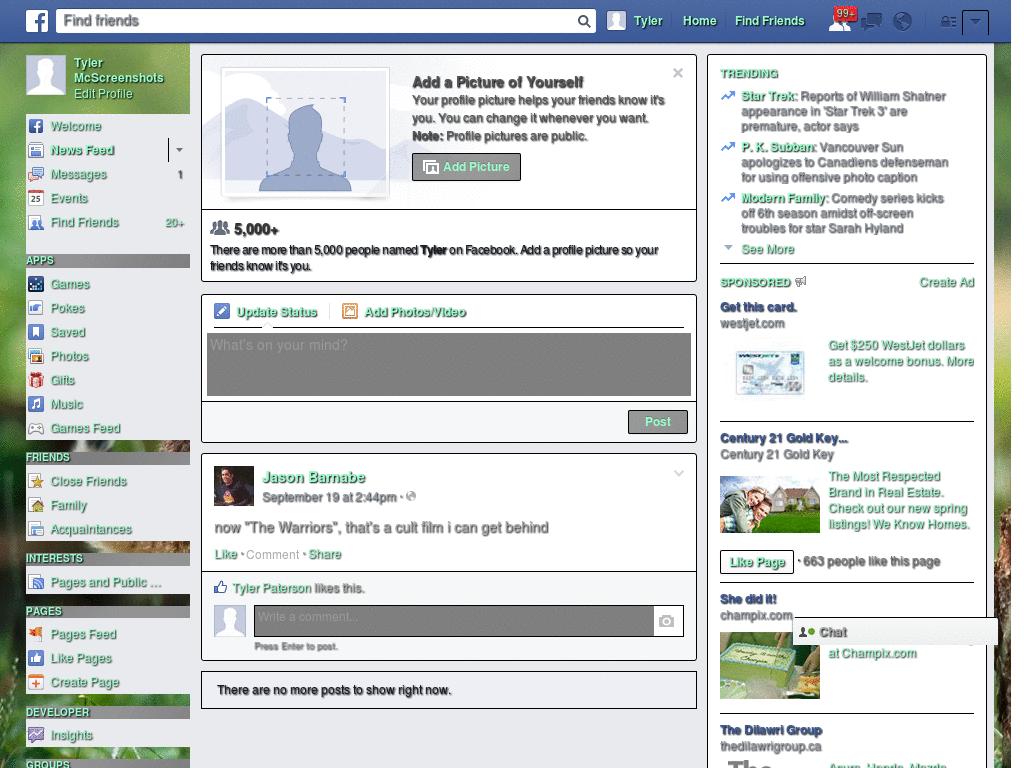This screenshot has width=1024, height=768.
Task: Click Edit Profile link
Action: (x=103, y=94)
